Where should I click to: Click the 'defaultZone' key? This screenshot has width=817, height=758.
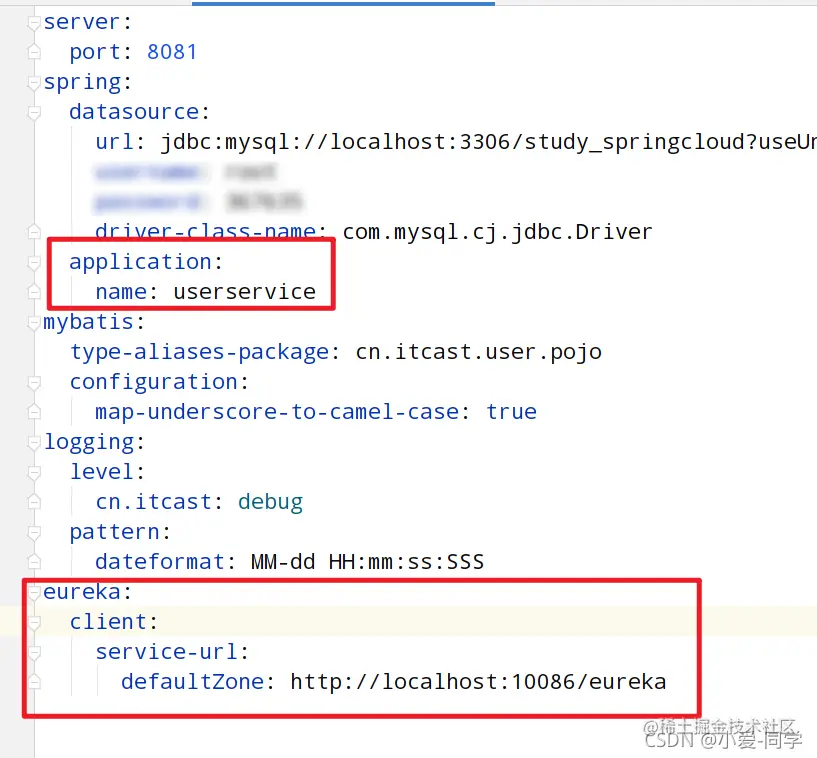192,682
